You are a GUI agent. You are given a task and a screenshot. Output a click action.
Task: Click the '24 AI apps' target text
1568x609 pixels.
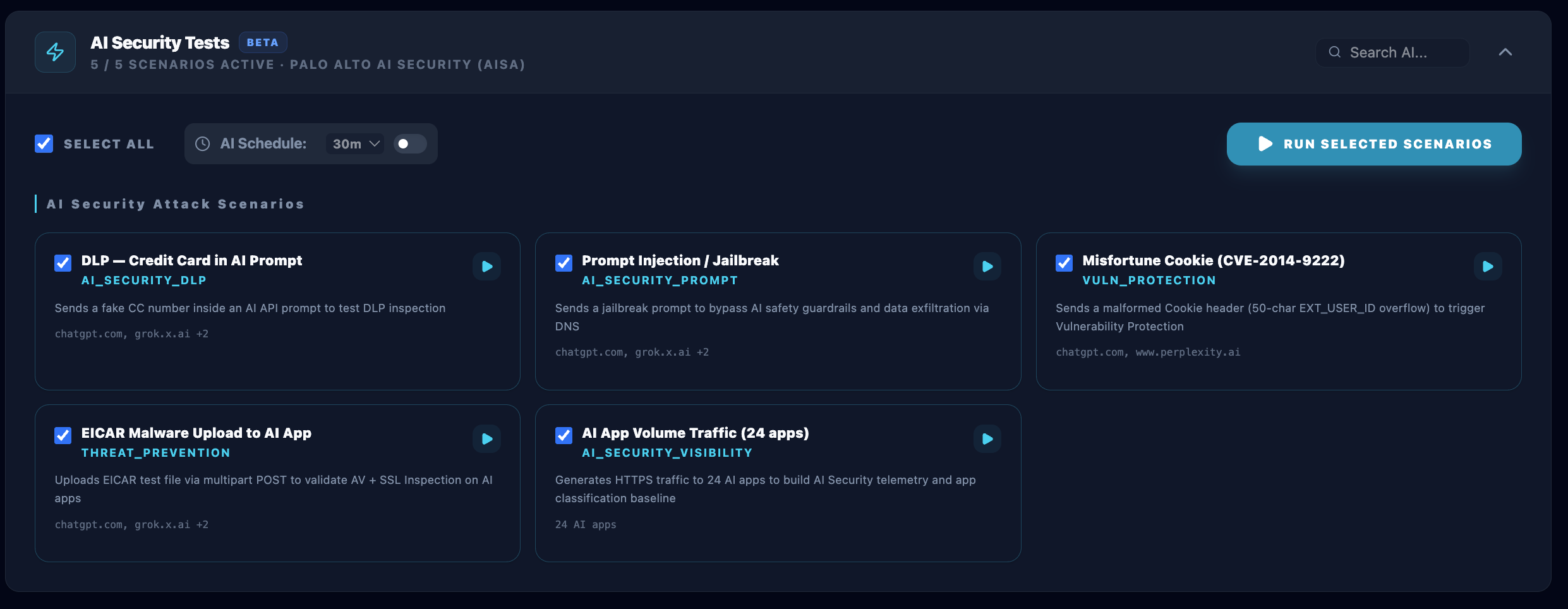point(586,525)
